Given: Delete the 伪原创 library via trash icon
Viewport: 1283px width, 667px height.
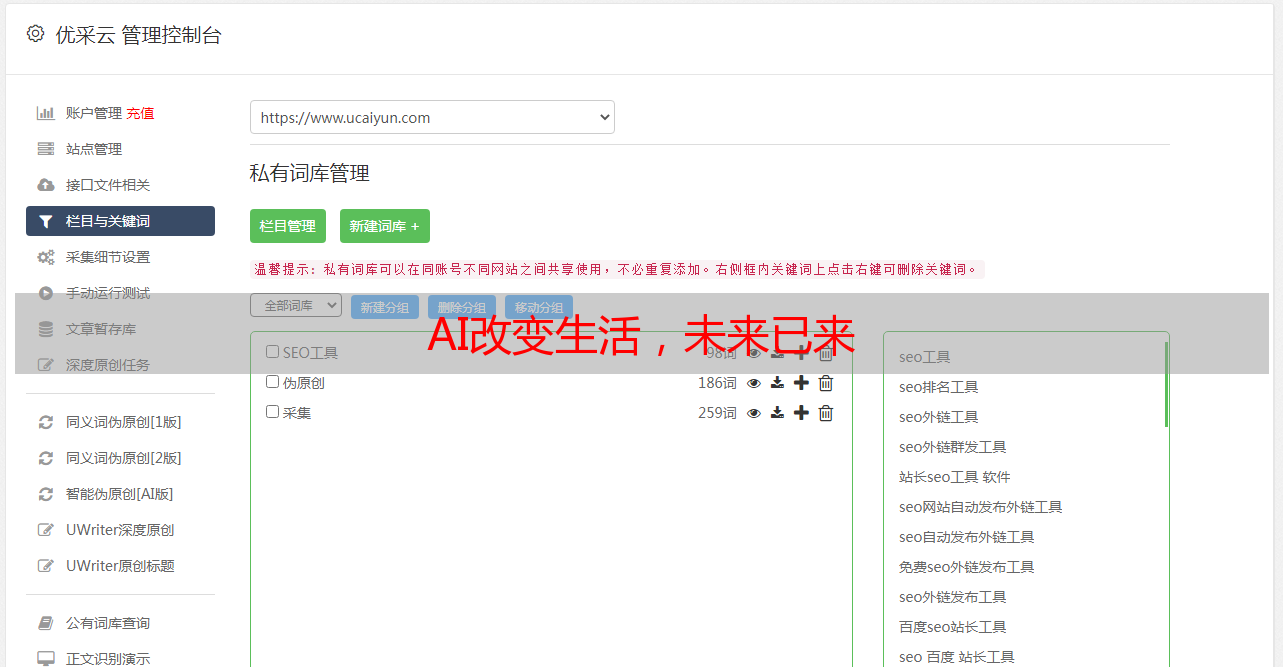Looking at the screenshot, I should (826, 383).
